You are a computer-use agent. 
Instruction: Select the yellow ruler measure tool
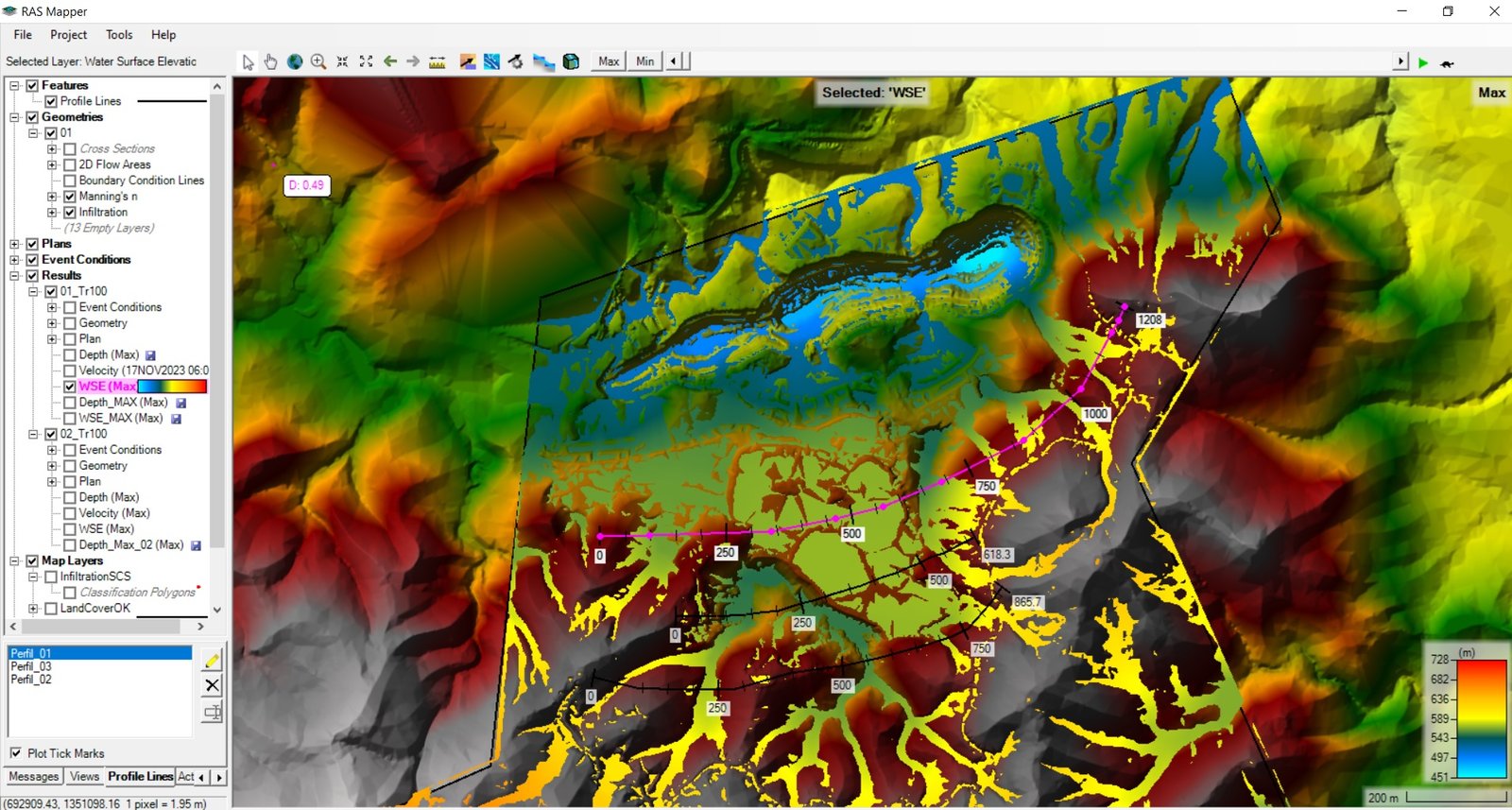click(437, 62)
